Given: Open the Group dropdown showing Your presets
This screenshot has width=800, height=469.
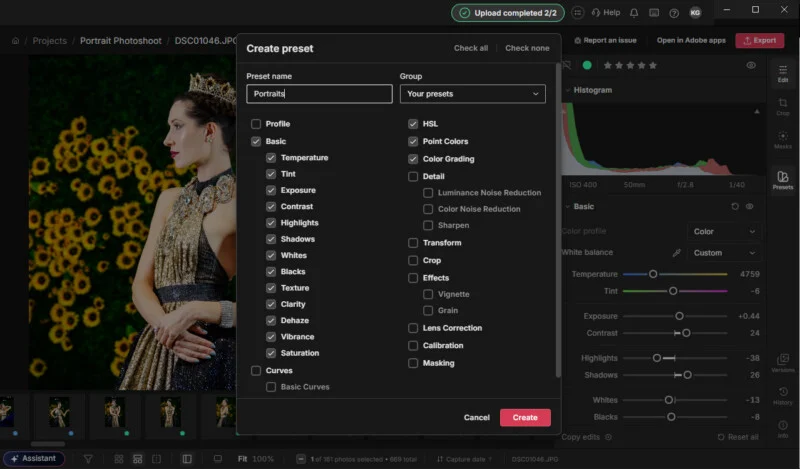Looking at the screenshot, I should (x=472, y=94).
